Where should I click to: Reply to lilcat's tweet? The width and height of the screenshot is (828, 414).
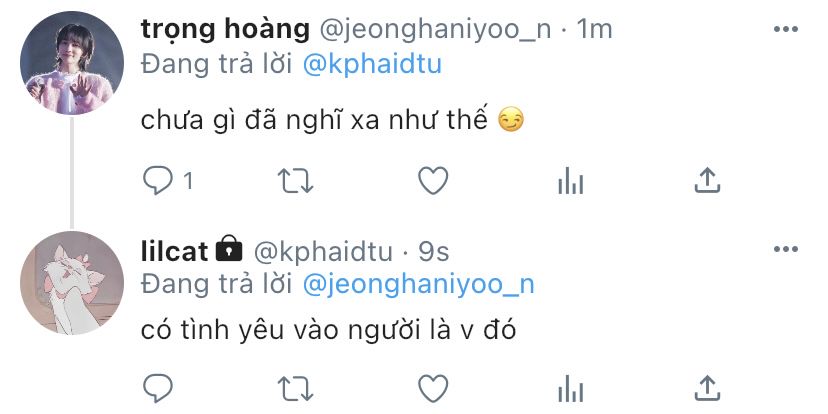(158, 389)
